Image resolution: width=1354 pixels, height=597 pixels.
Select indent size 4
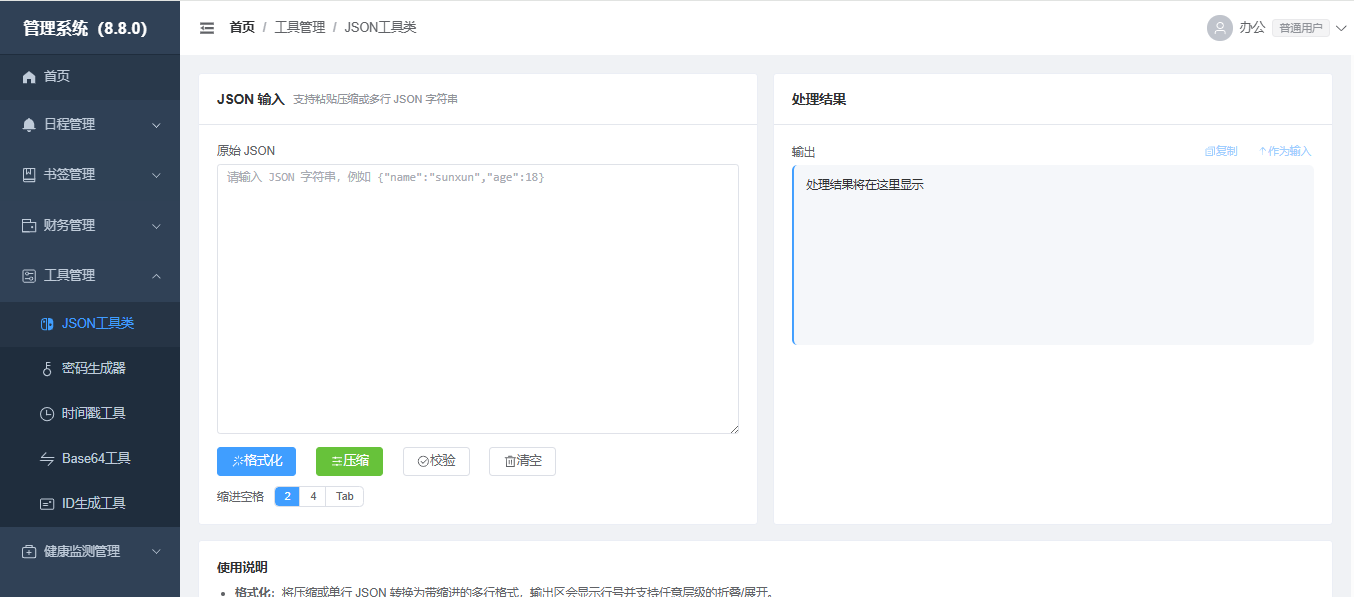pyautogui.click(x=313, y=496)
